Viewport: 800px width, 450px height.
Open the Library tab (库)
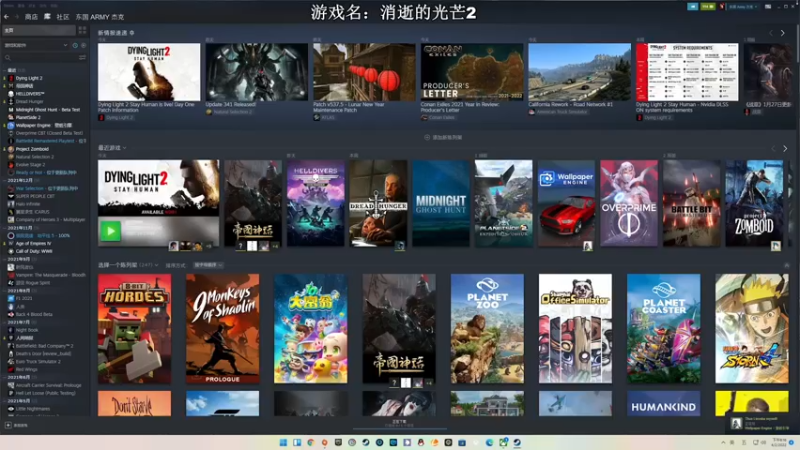47,17
